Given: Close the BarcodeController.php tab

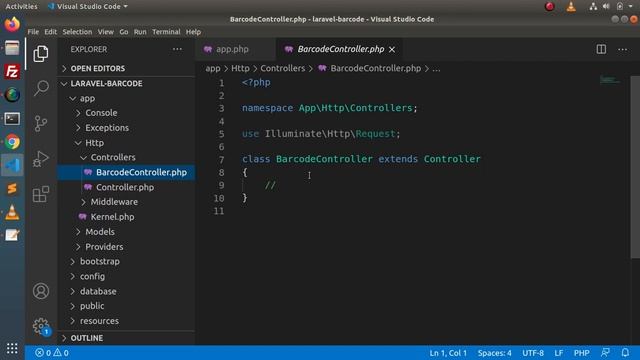Looking at the screenshot, I should click(392, 49).
